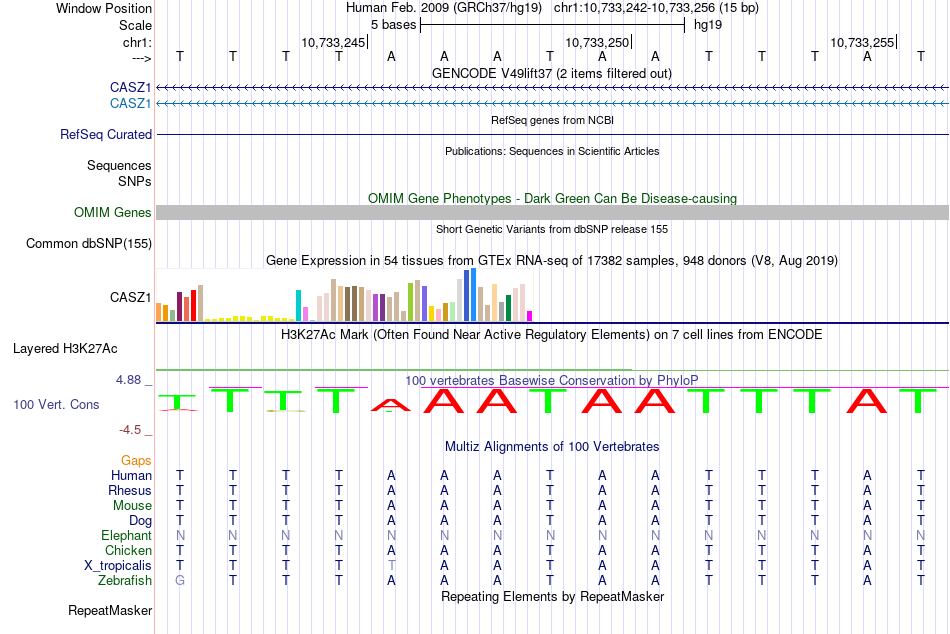
Task: Click the Human alignment row label
Action: 131,476
